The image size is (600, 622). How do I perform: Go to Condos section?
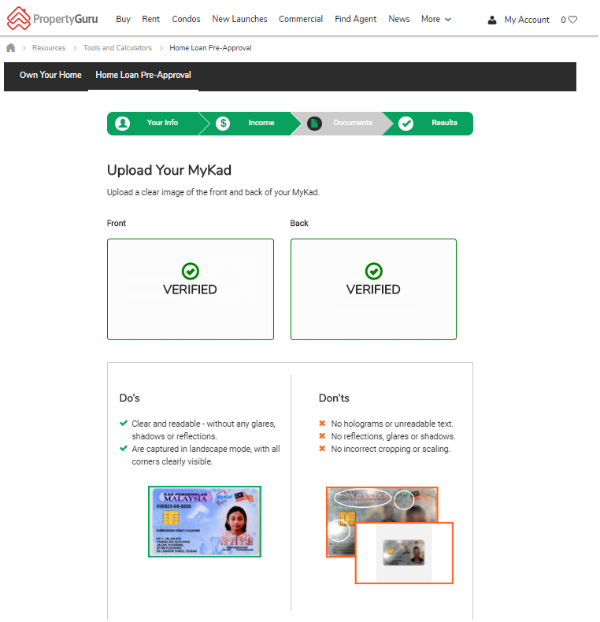186,19
